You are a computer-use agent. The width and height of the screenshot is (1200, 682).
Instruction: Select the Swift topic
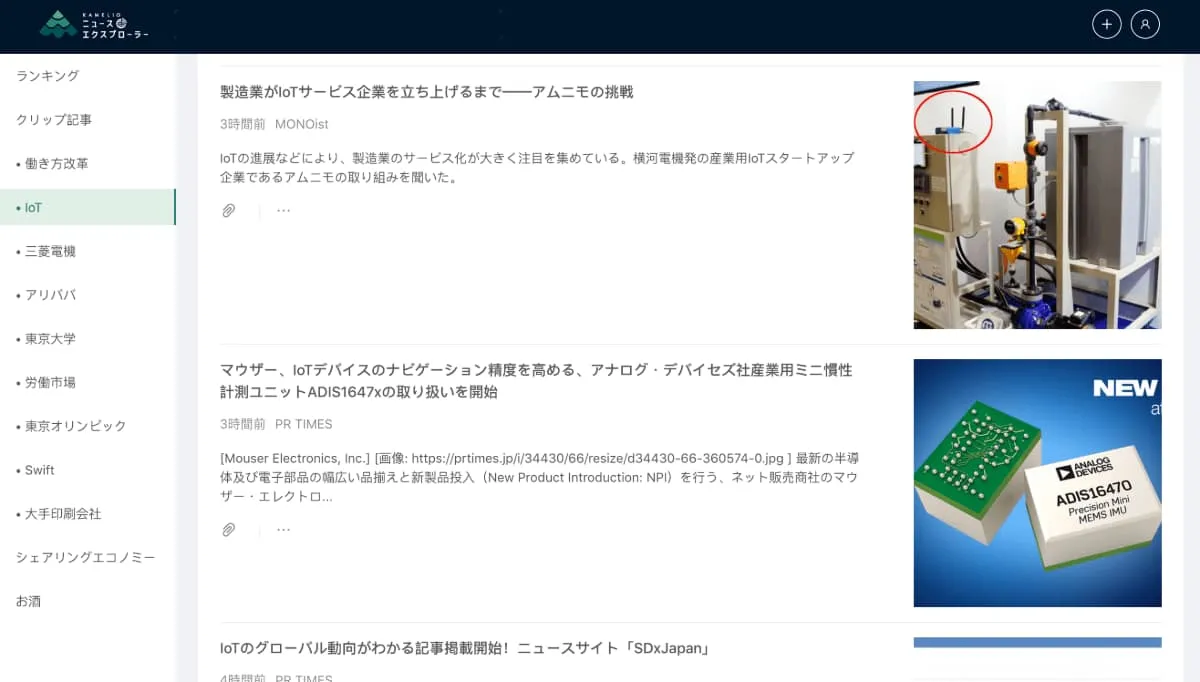coord(88,470)
